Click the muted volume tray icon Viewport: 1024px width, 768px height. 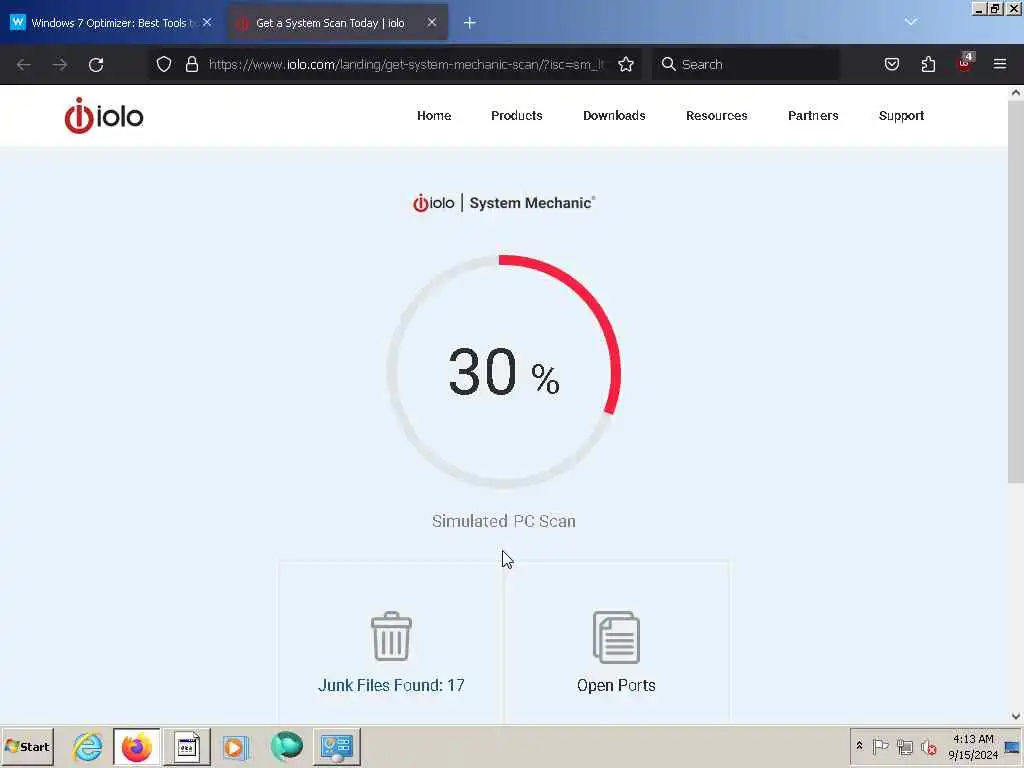(x=929, y=747)
